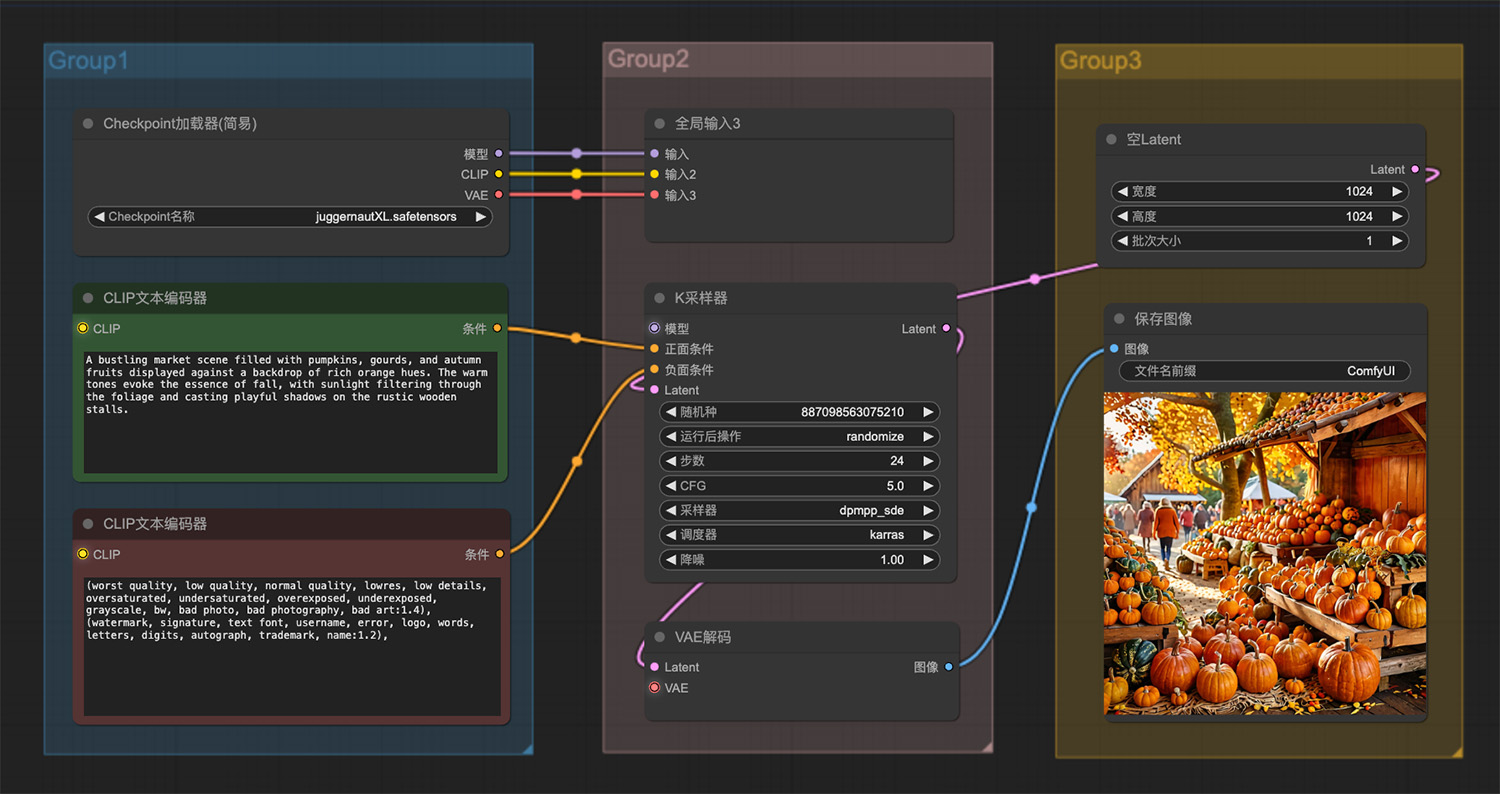The height and width of the screenshot is (794, 1500).
Task: Click the 降噪 value 1.00
Action: click(892, 560)
